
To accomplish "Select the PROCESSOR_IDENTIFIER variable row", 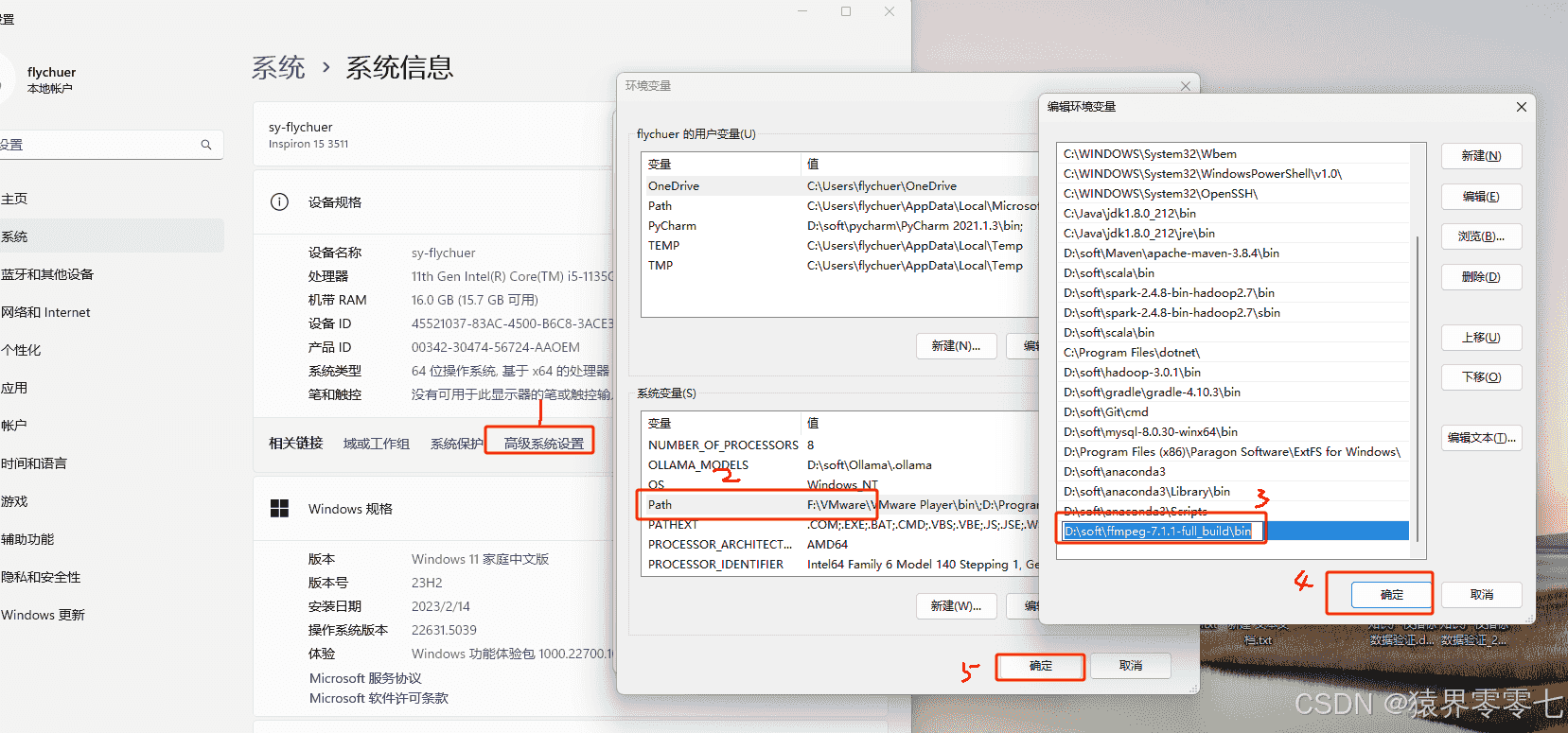I will click(840, 565).
